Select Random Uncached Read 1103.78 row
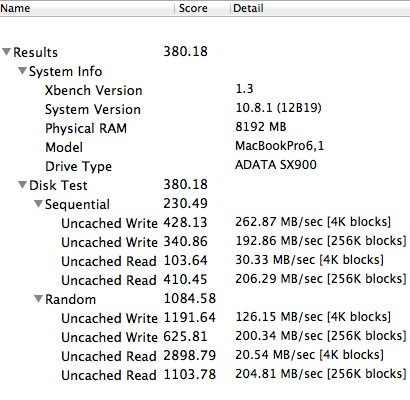 (205, 375)
